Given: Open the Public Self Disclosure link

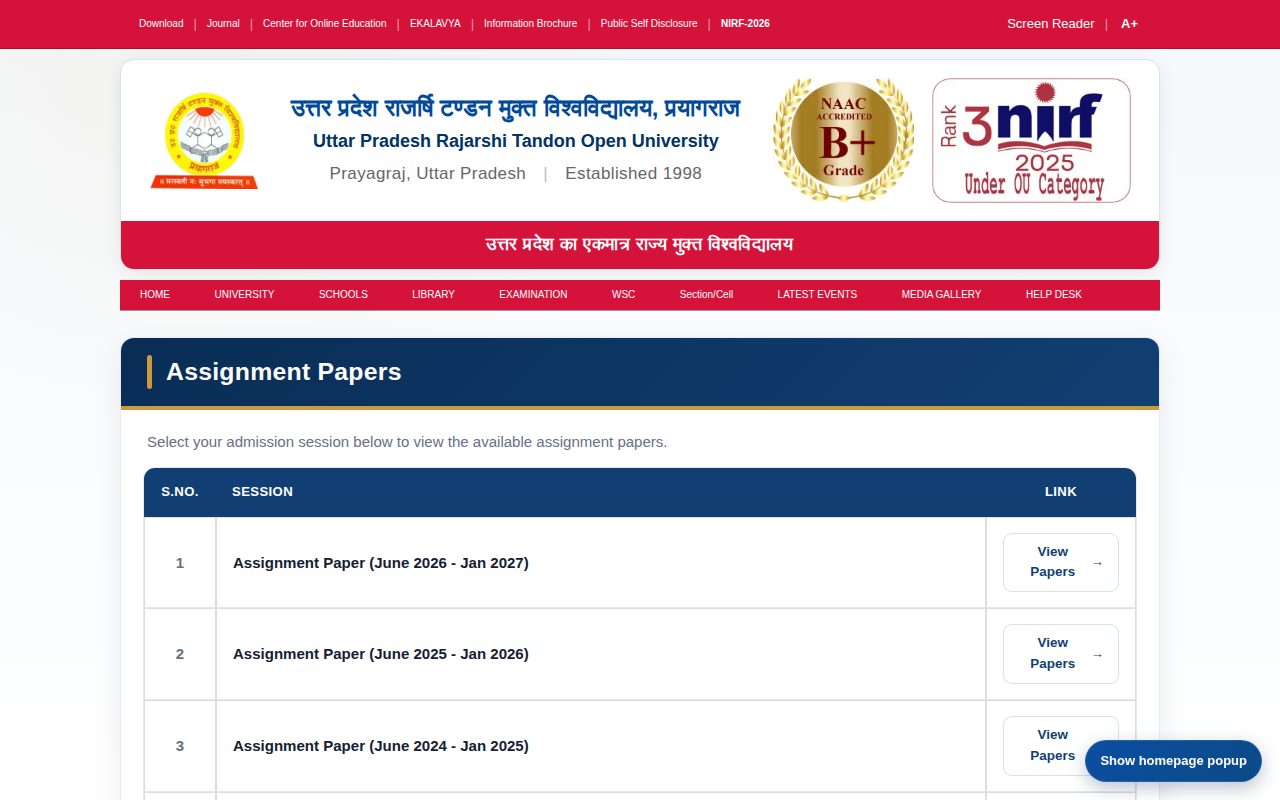Looking at the screenshot, I should [649, 23].
